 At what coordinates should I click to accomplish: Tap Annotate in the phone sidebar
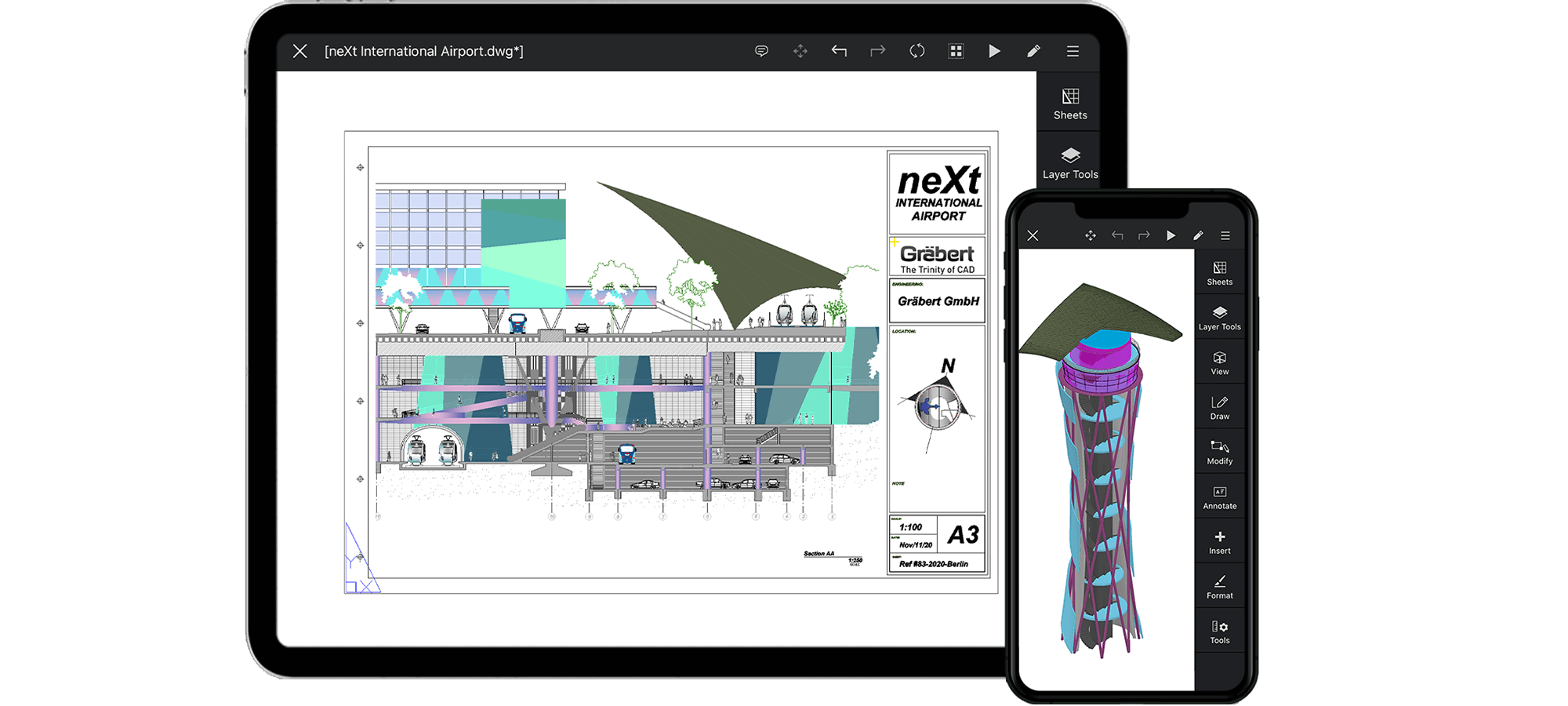pos(1219,497)
